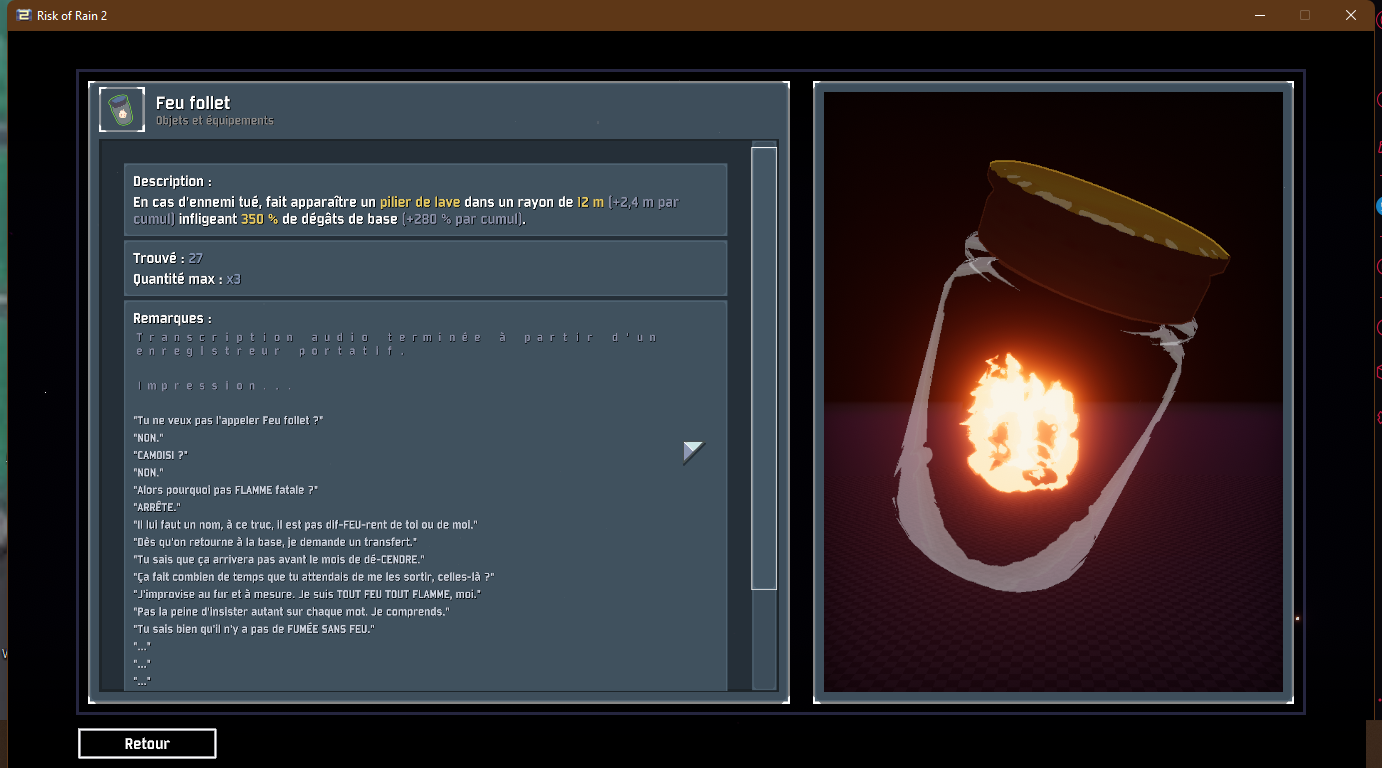This screenshot has width=1382, height=768.
Task: Select the "Feu follet" title text
Action: [x=193, y=103]
